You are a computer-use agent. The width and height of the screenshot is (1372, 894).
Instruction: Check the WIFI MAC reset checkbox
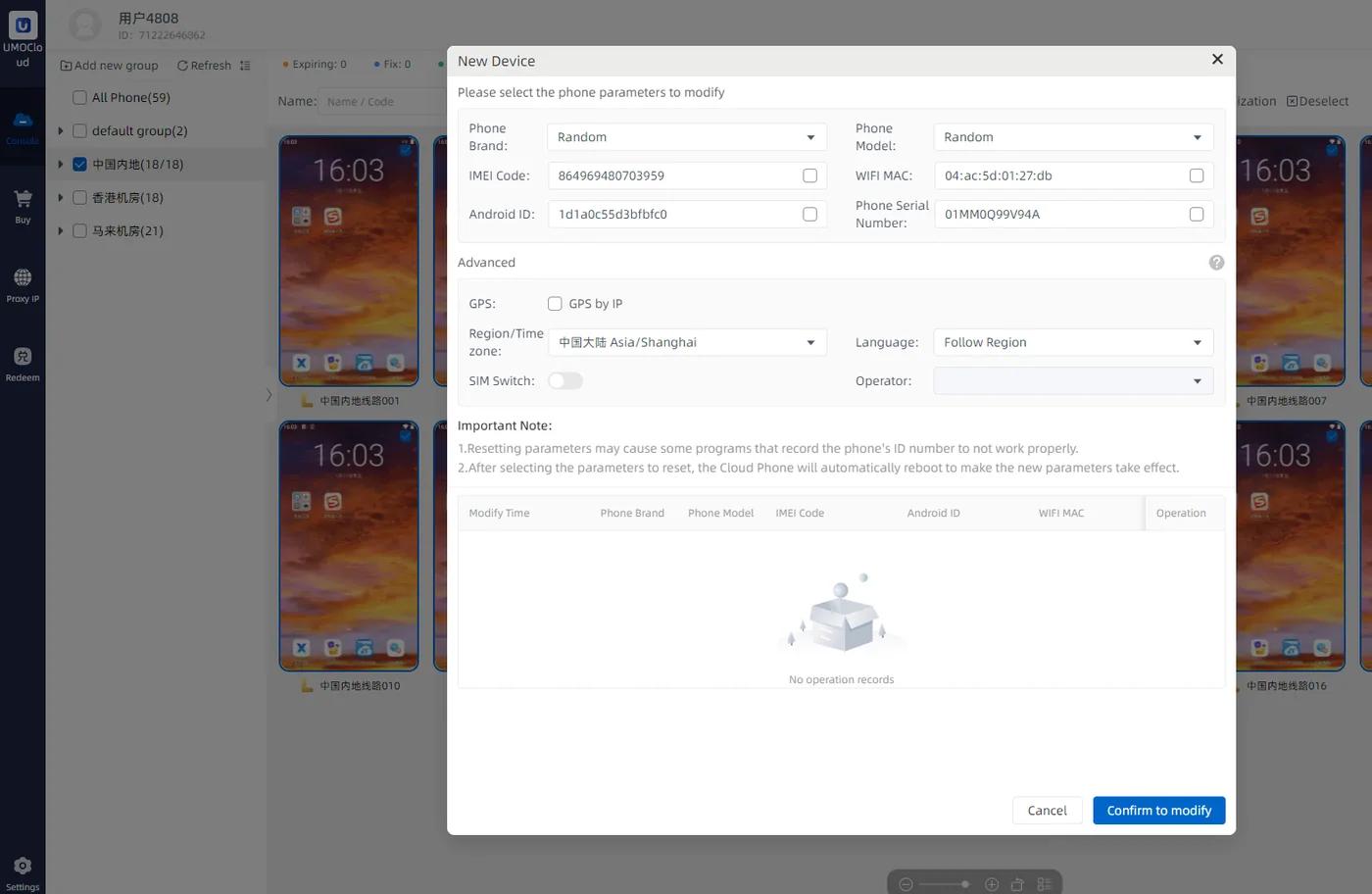coord(1197,175)
